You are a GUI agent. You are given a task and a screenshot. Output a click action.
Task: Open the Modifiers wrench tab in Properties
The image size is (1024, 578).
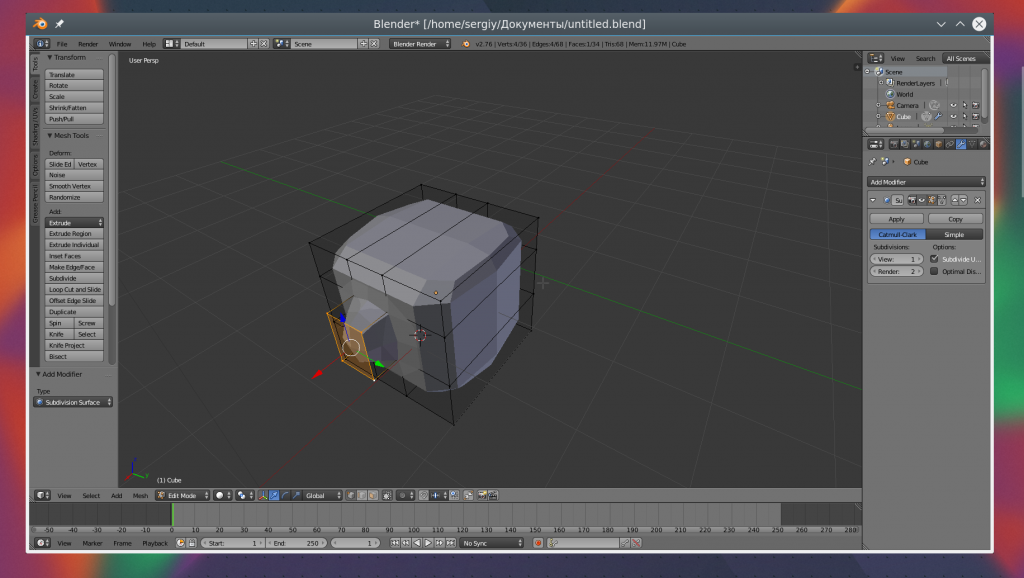coord(961,144)
